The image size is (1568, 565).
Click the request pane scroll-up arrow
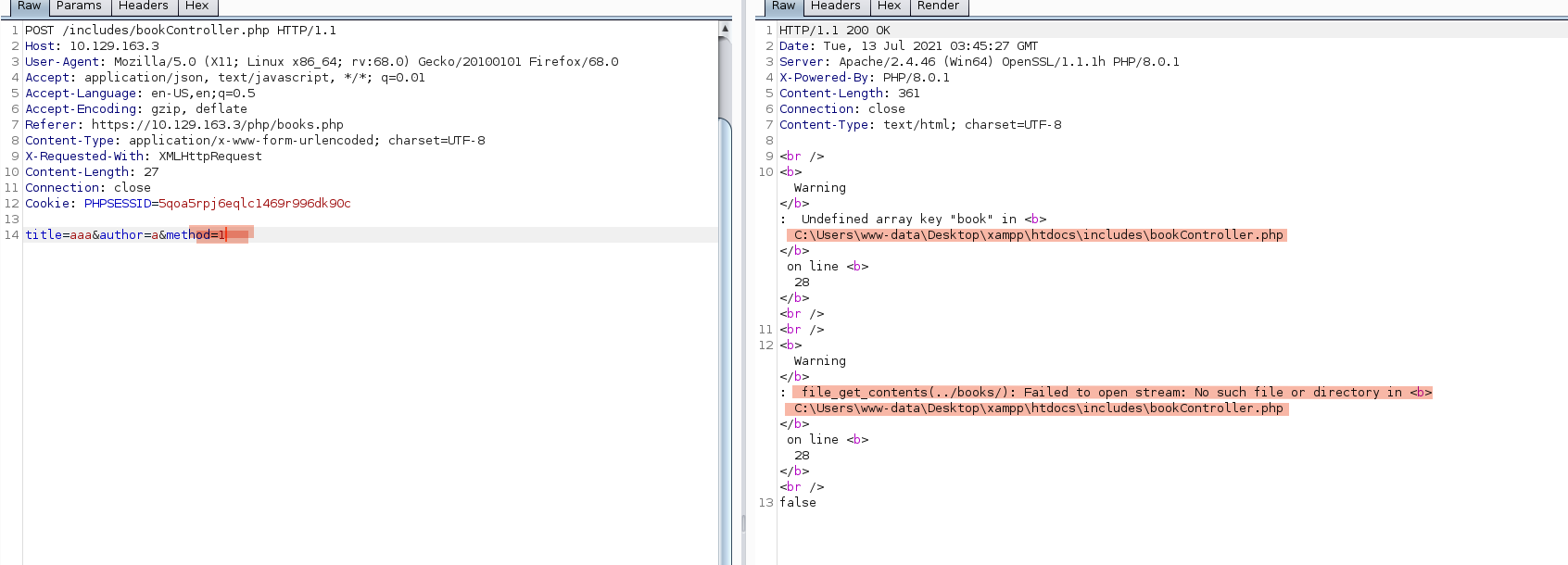point(725,30)
